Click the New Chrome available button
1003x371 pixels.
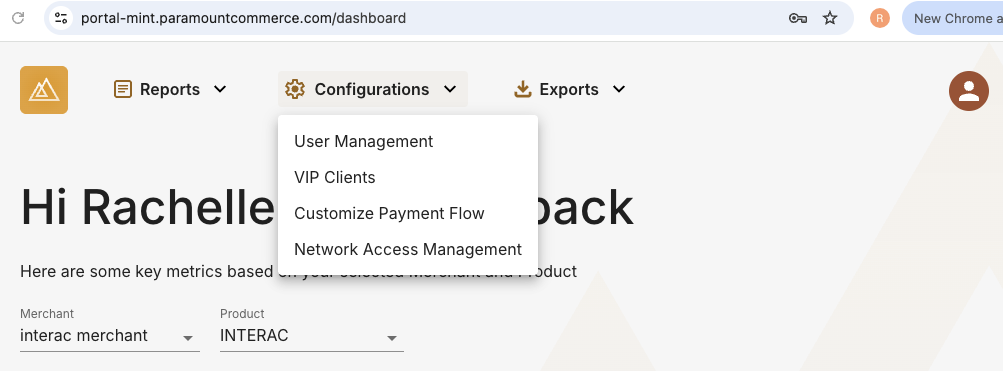pos(952,18)
